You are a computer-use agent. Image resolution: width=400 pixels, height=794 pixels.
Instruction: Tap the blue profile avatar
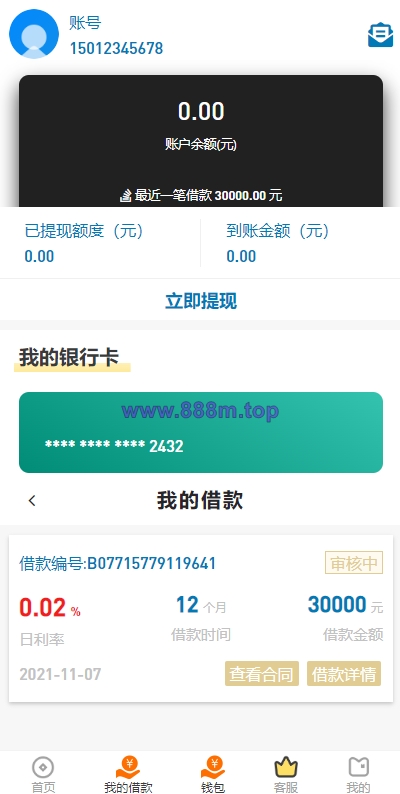[x=34, y=34]
